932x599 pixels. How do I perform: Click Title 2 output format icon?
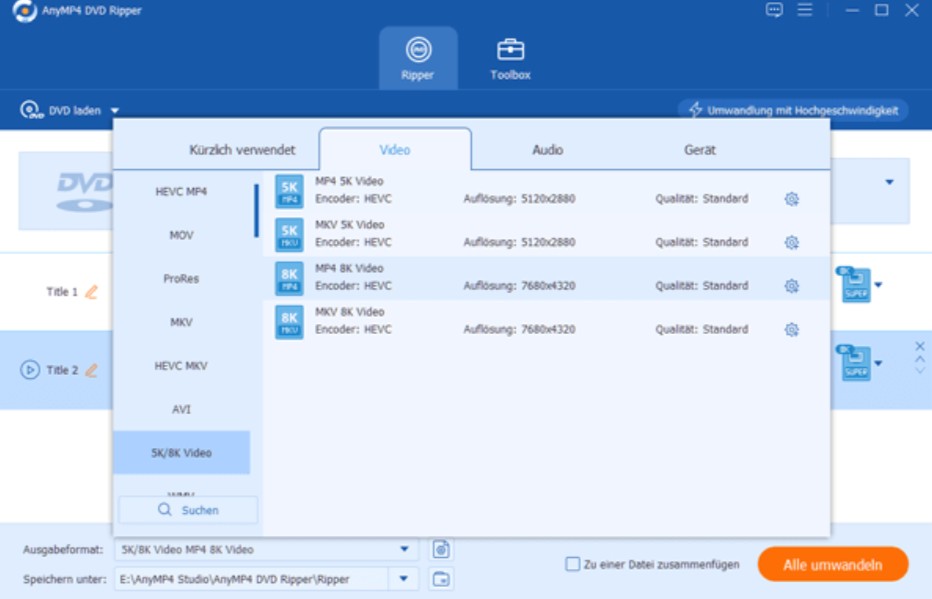(x=854, y=362)
